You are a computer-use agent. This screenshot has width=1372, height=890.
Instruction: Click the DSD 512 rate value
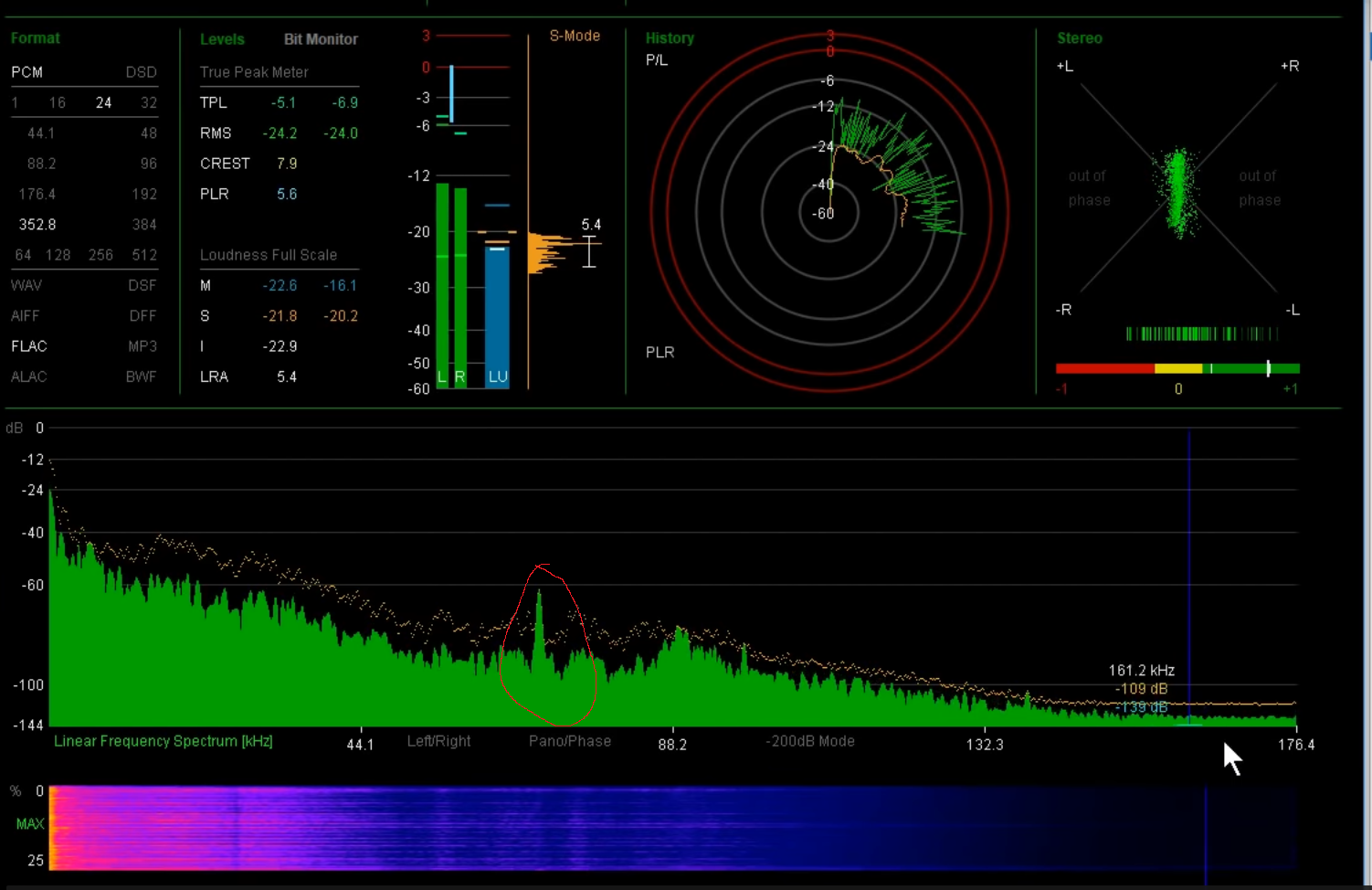coord(144,255)
